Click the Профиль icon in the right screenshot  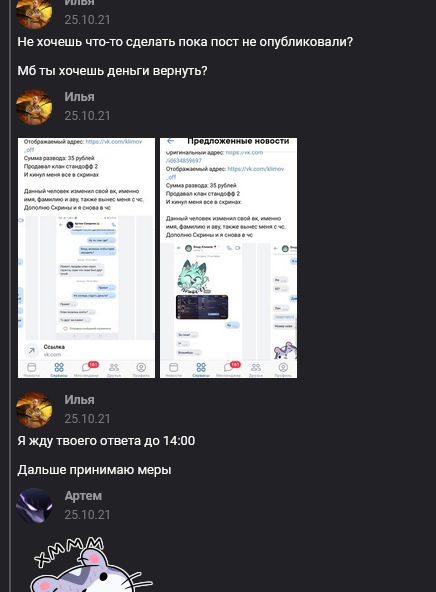(x=283, y=369)
